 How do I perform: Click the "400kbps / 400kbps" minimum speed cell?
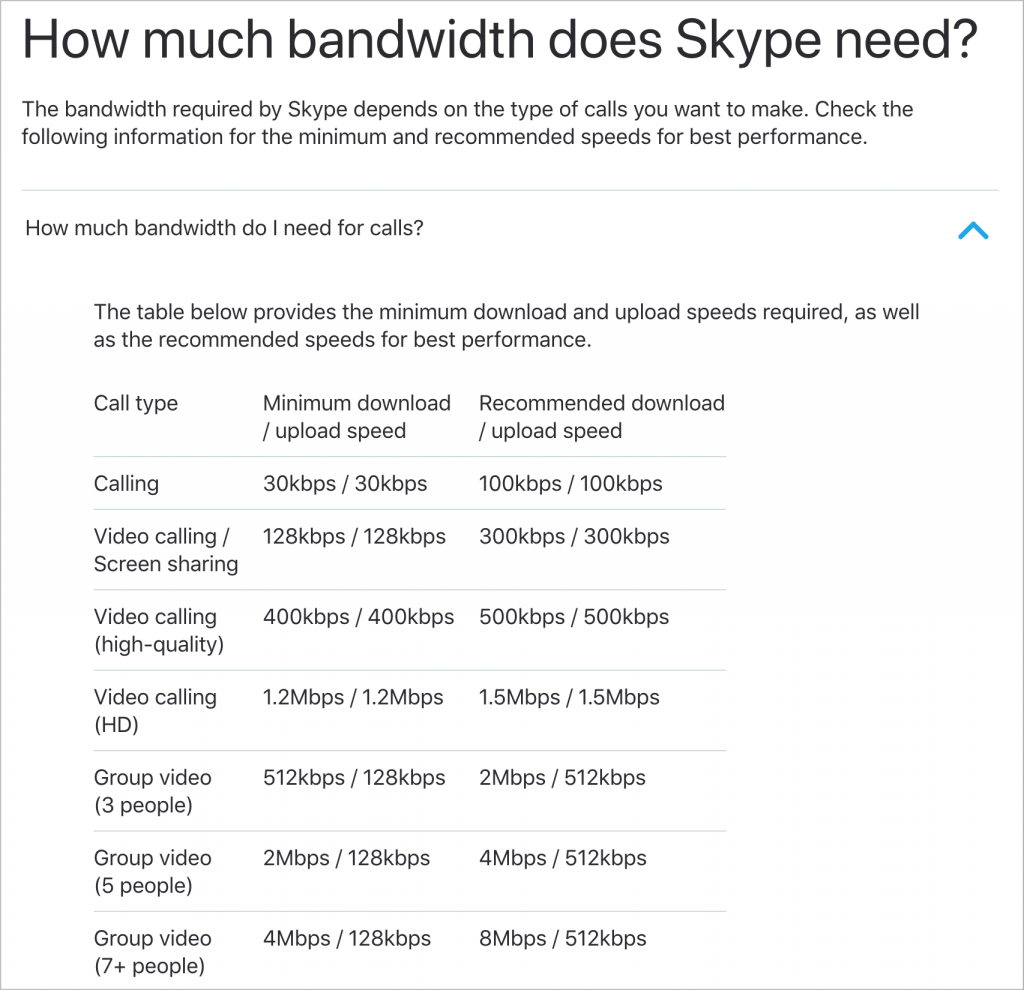coord(358,618)
